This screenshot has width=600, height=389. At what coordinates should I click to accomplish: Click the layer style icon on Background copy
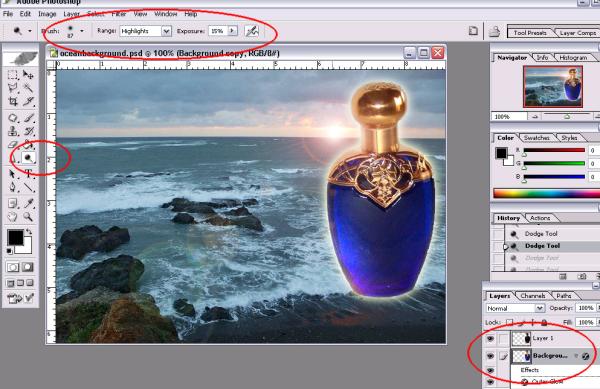pos(585,356)
